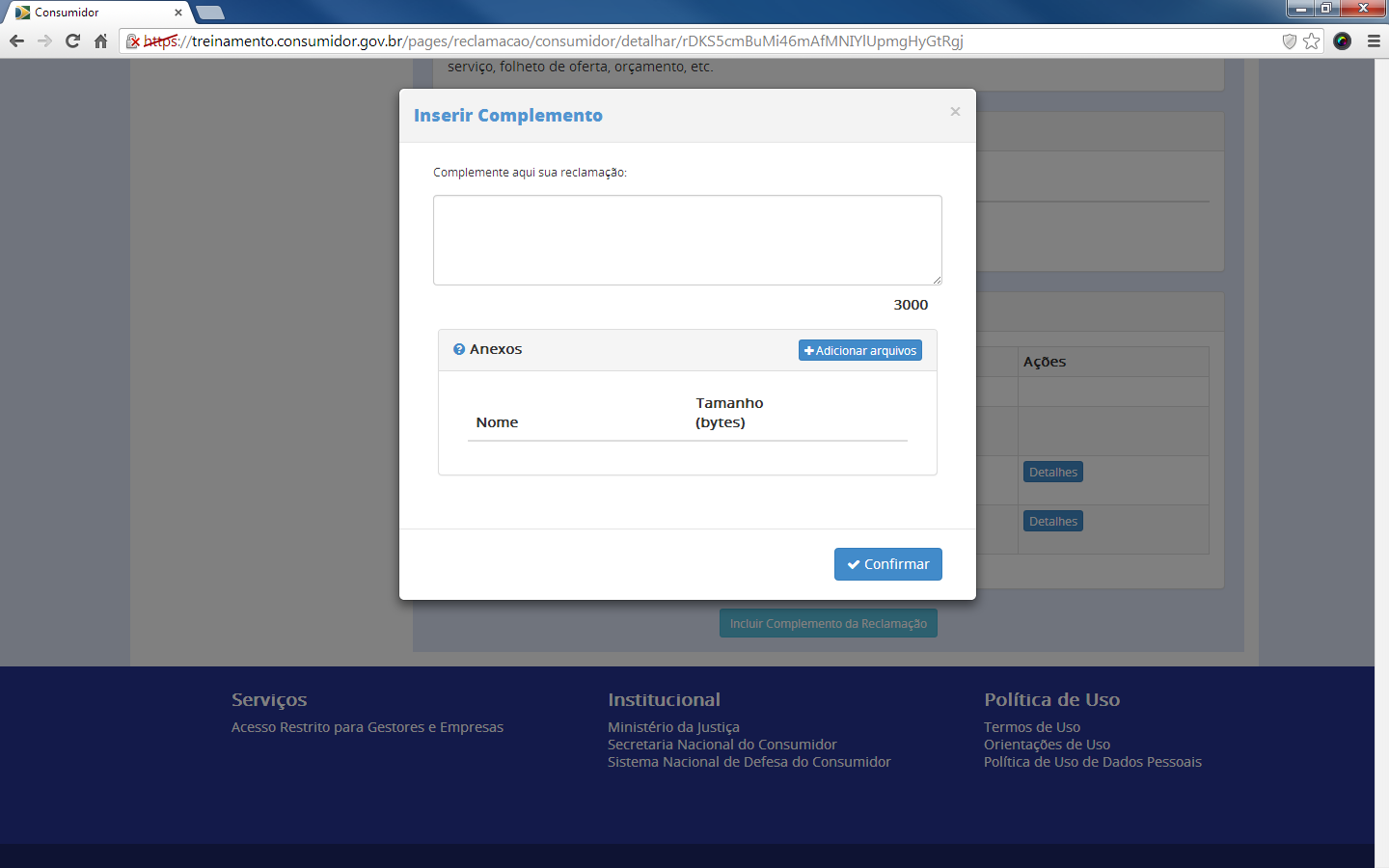Click the browser forward arrow
The image size is (1389, 868).
point(44,41)
